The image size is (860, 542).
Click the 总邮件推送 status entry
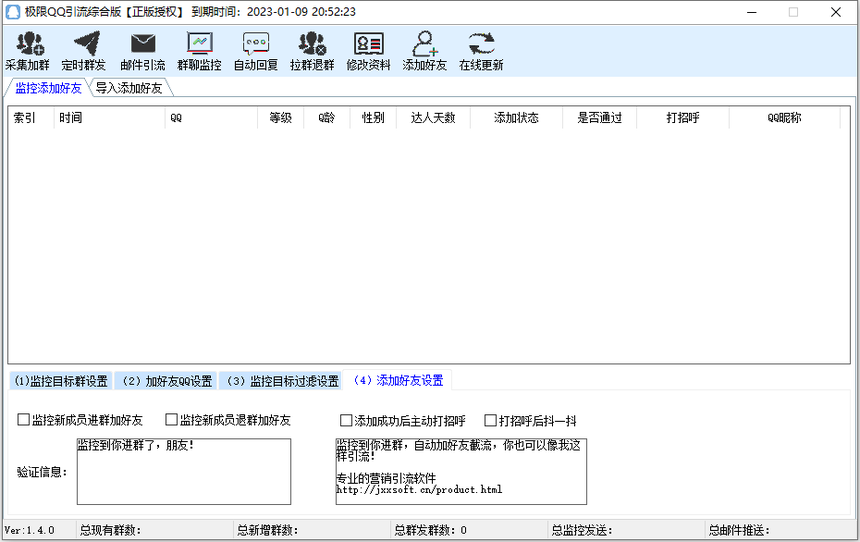point(739,530)
